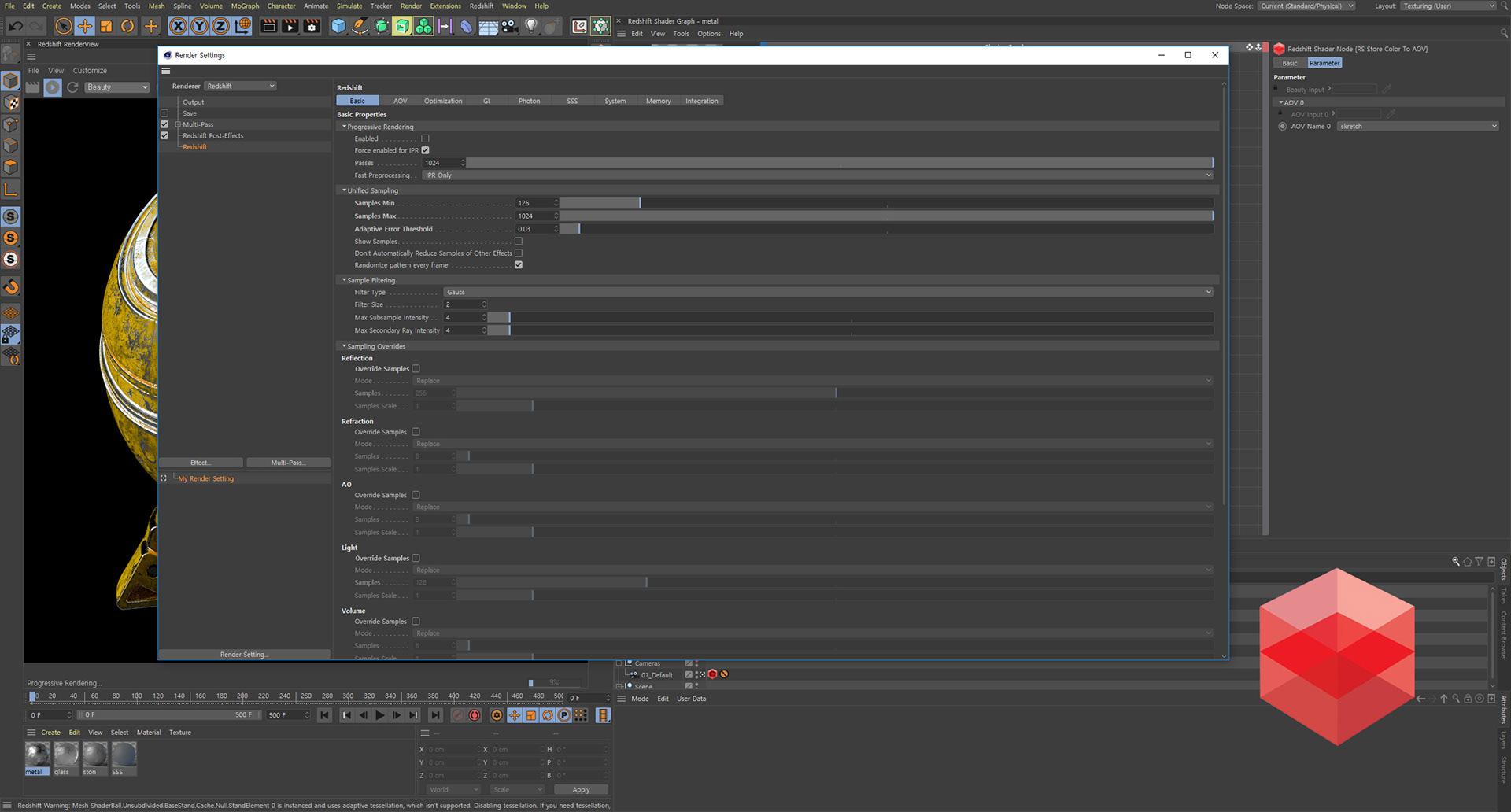1511x812 pixels.
Task: Add a Cube primitive object
Action: pyautogui.click(x=338, y=27)
